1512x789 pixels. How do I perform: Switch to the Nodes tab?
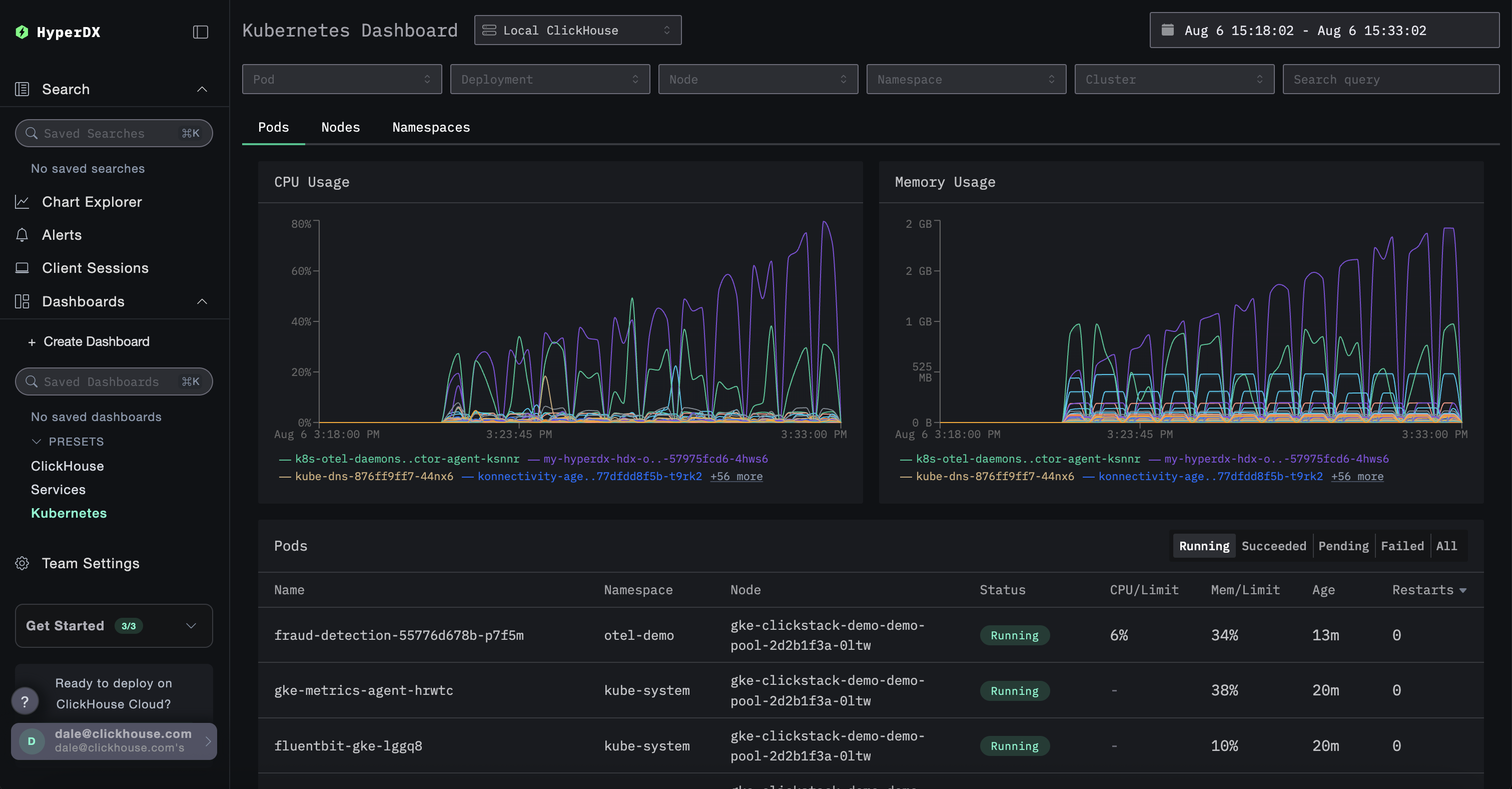pos(340,127)
